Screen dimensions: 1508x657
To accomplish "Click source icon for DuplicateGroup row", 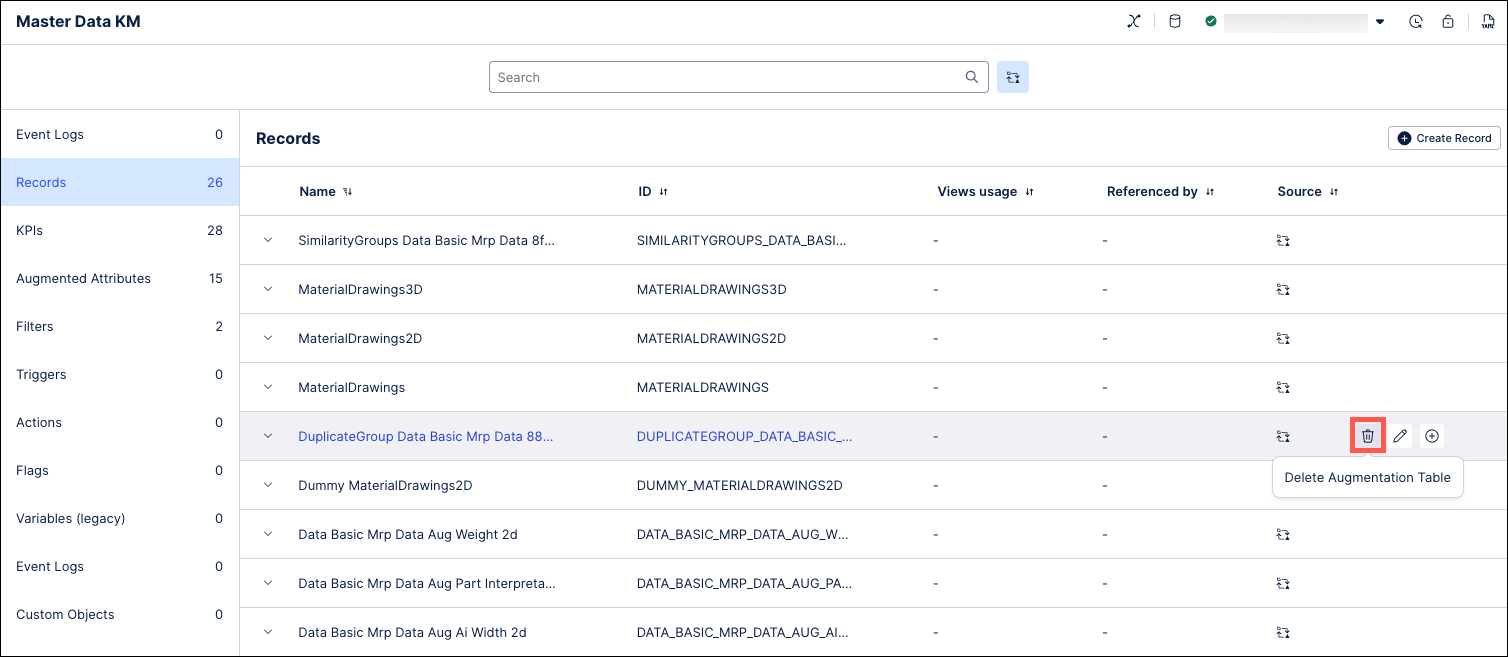I will 1284,436.
